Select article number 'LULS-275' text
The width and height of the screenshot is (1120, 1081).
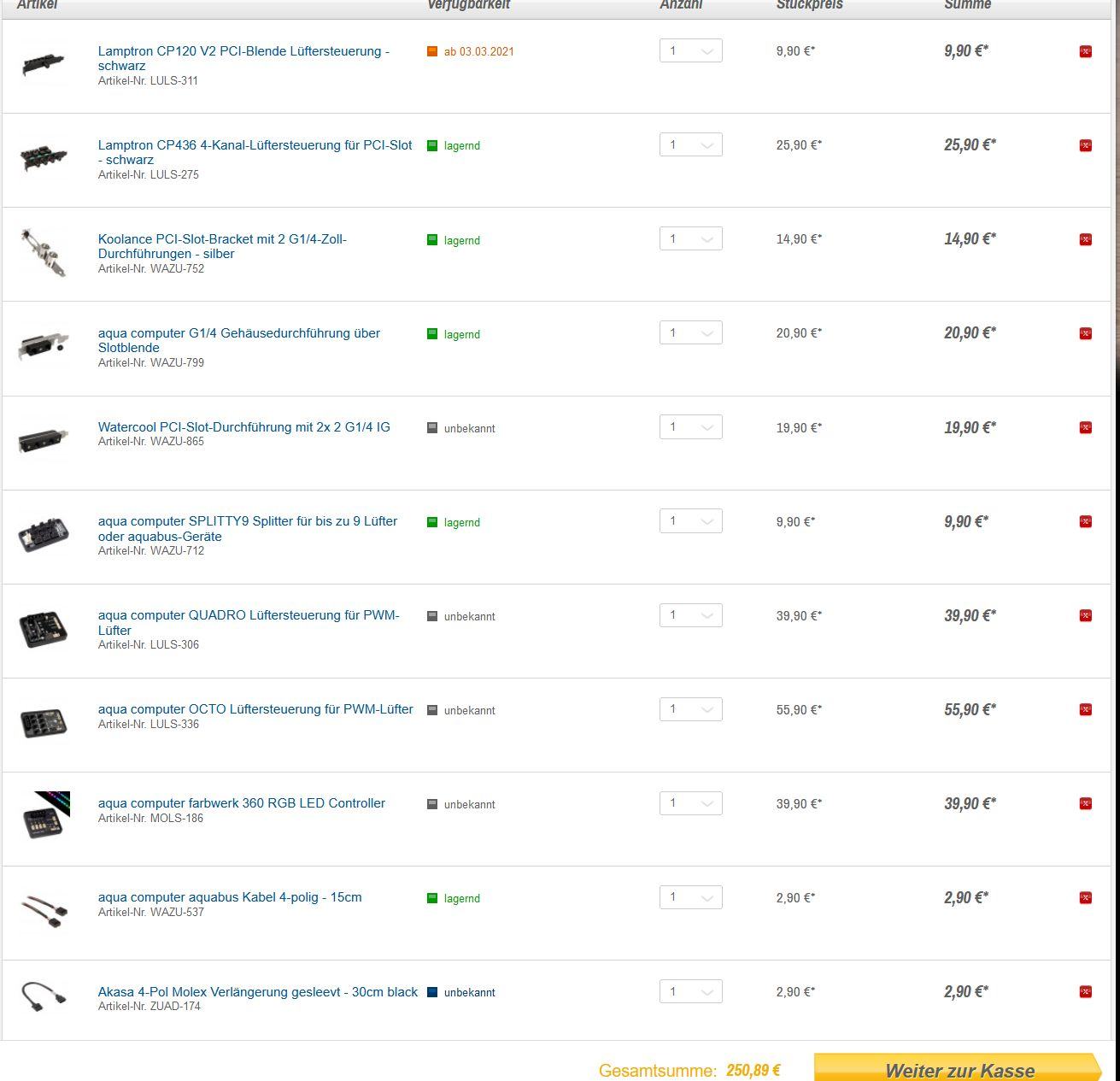pos(174,174)
